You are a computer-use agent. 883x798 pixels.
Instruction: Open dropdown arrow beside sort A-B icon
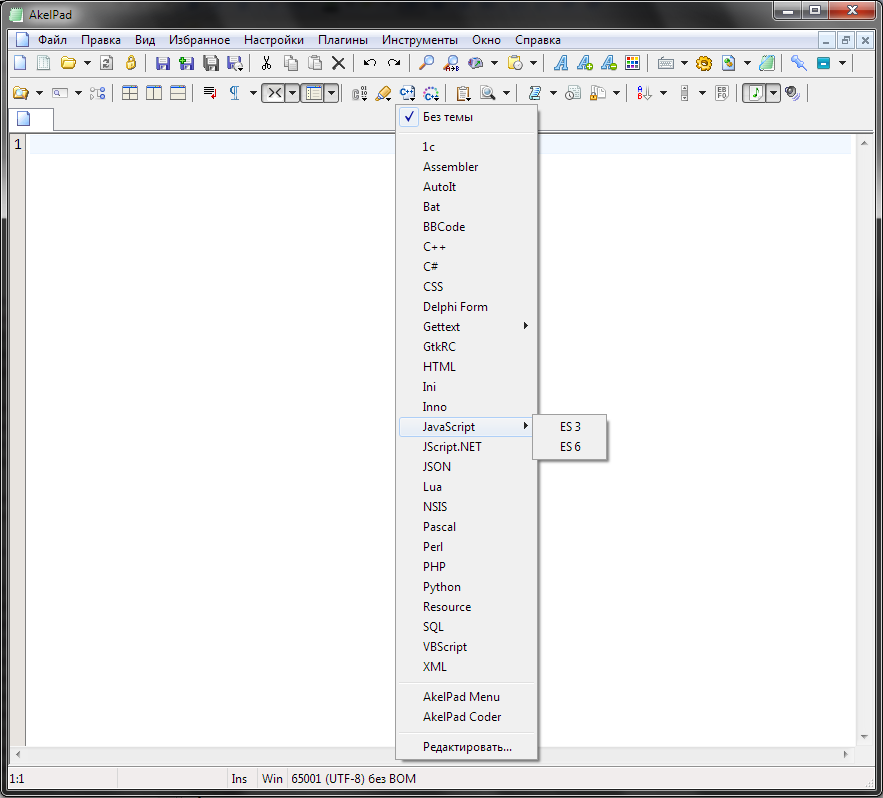coord(663,93)
